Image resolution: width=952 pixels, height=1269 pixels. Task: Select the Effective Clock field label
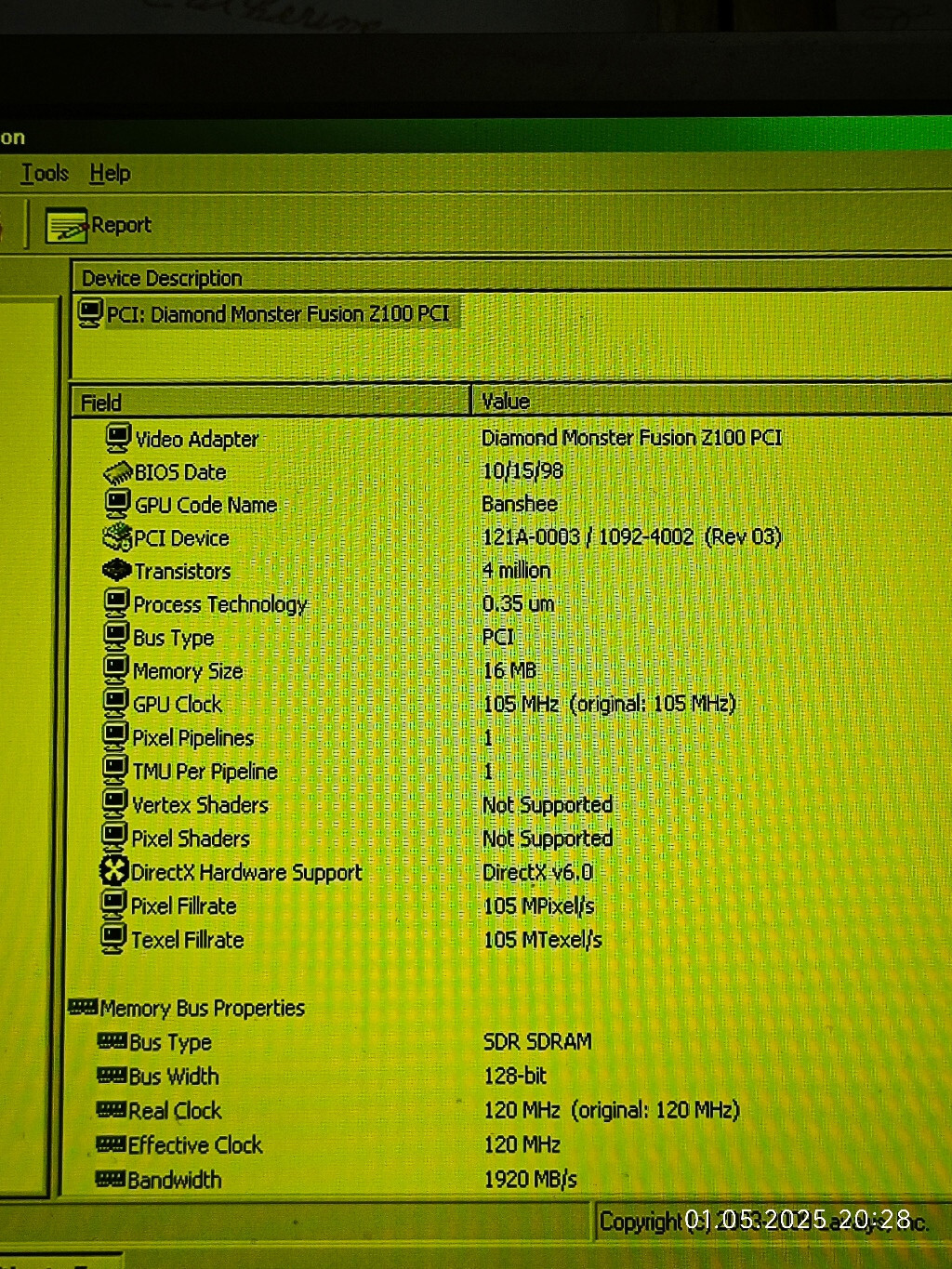[195, 1145]
